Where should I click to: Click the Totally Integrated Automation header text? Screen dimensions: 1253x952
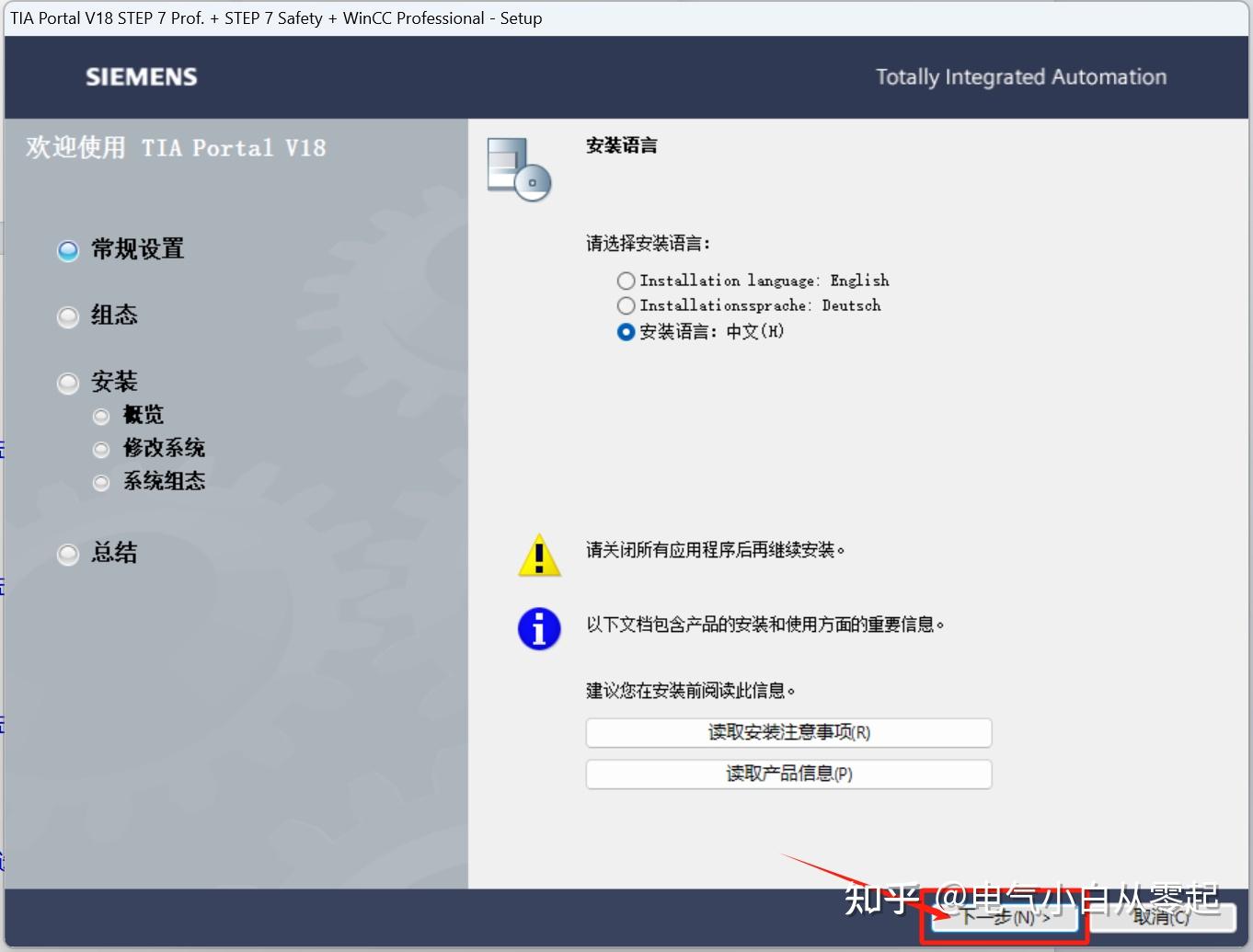coord(1021,76)
